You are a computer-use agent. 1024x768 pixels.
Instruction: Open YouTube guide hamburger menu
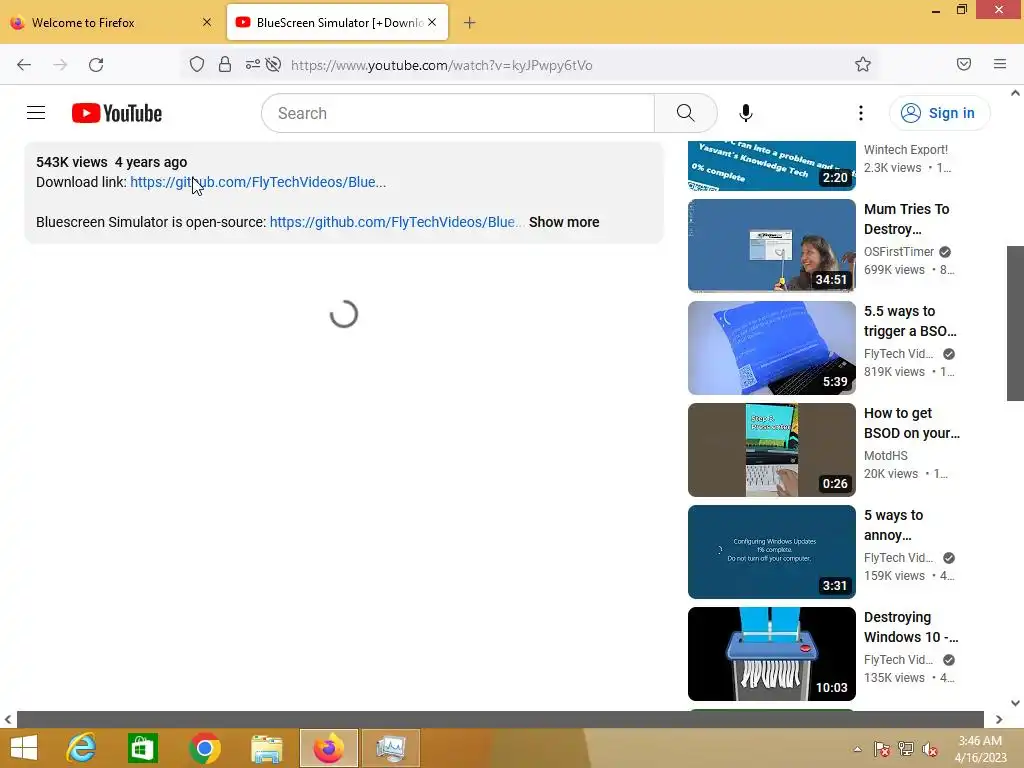36,113
